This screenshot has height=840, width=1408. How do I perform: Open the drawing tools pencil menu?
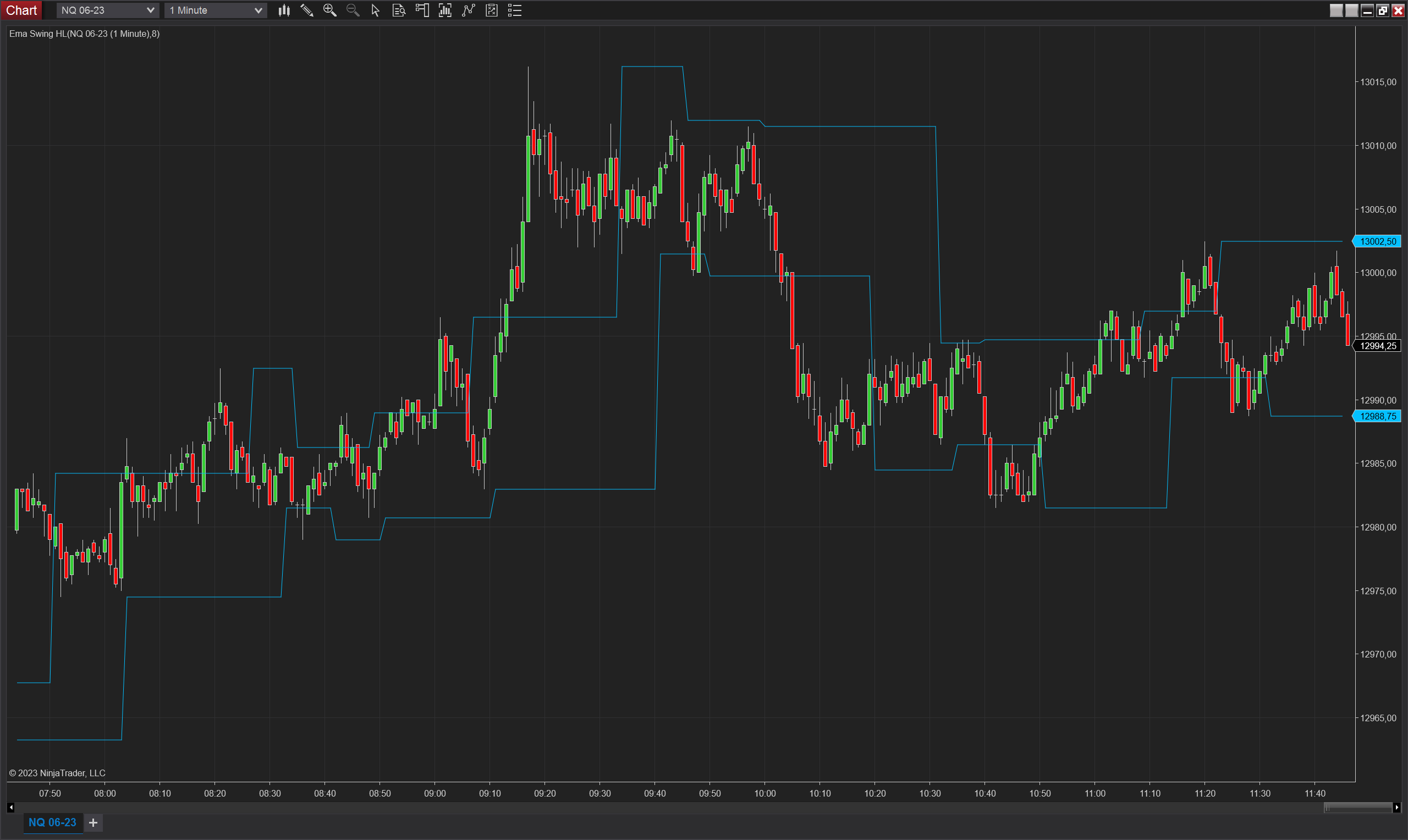tap(307, 10)
